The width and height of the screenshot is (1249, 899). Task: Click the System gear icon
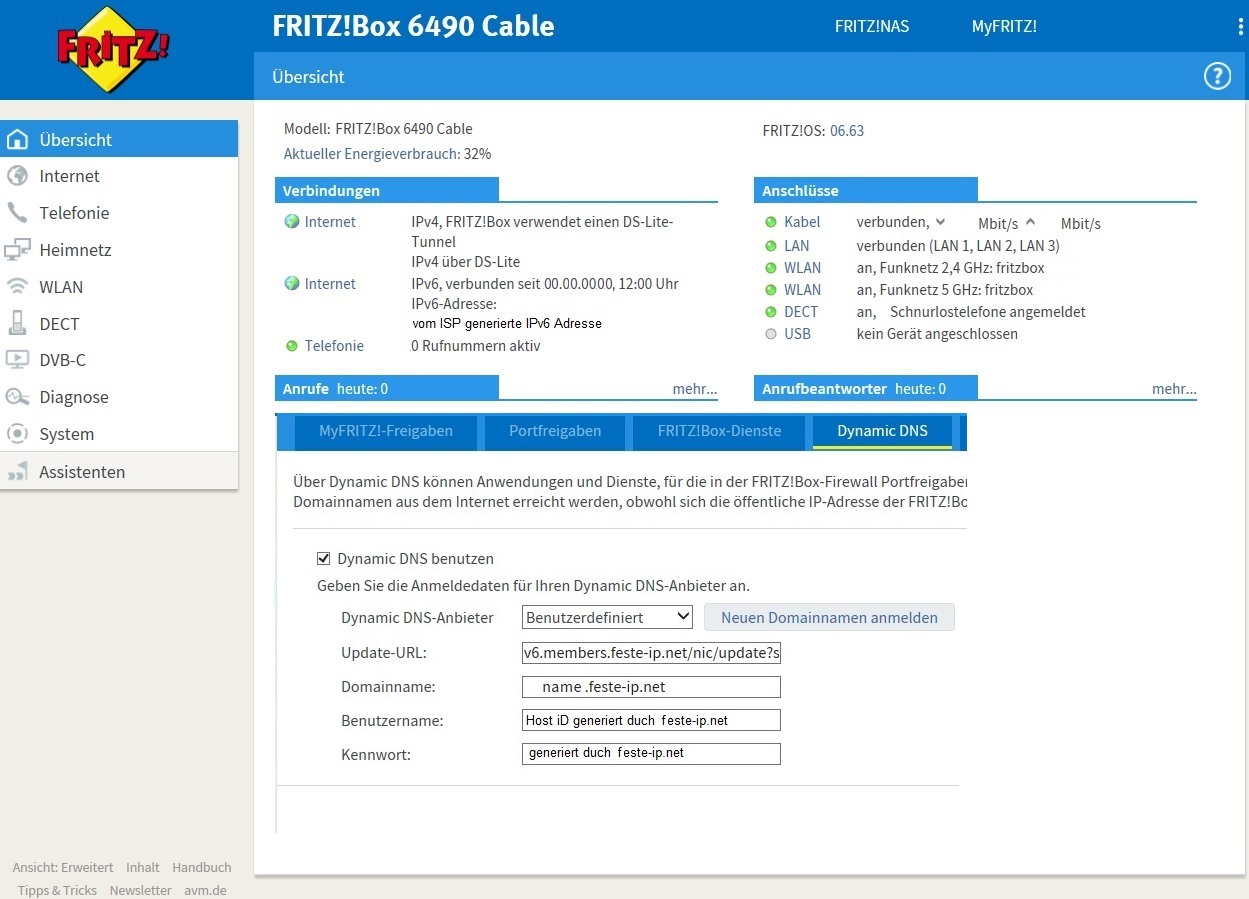click(17, 434)
